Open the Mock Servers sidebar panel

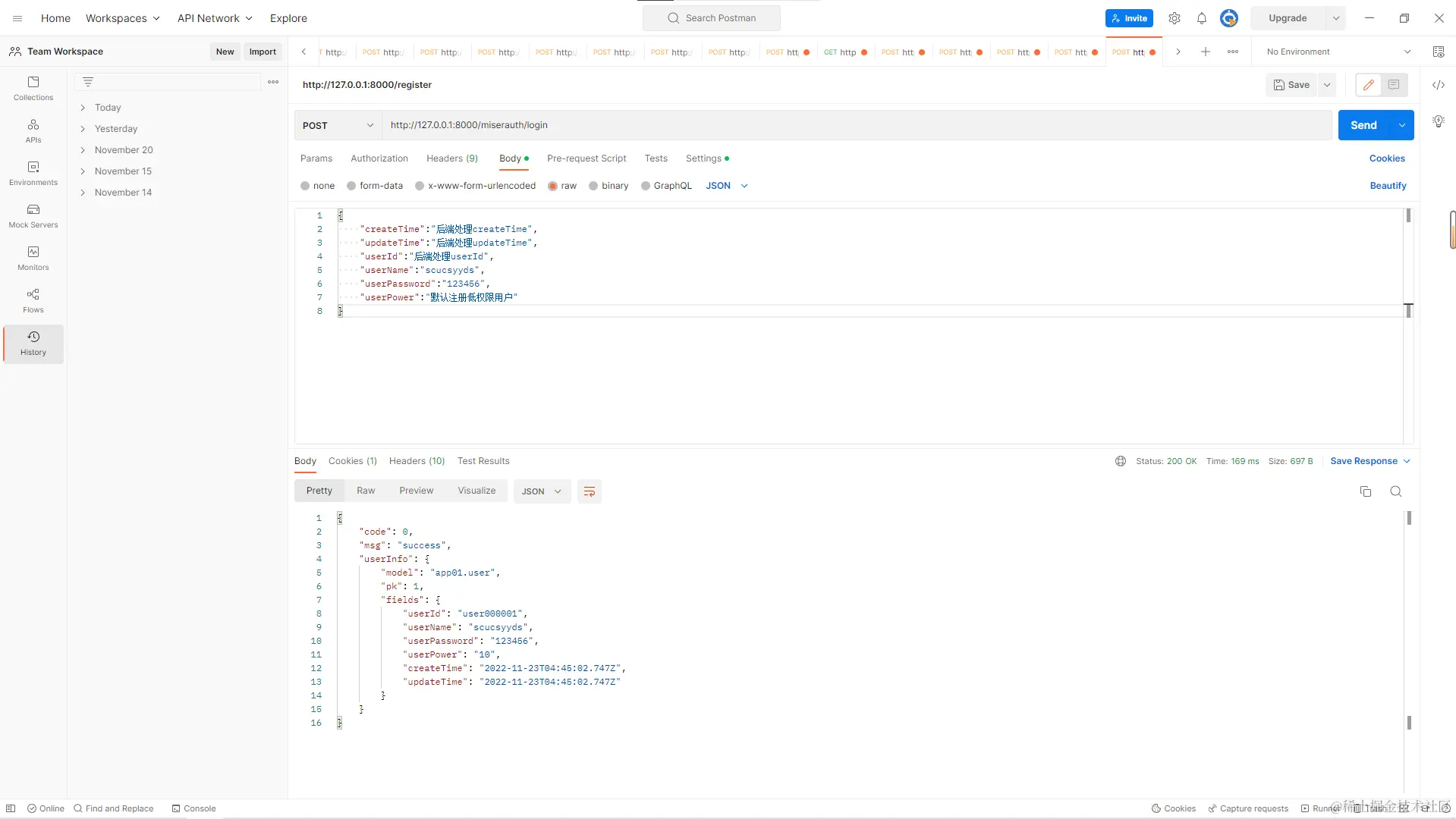(x=33, y=215)
